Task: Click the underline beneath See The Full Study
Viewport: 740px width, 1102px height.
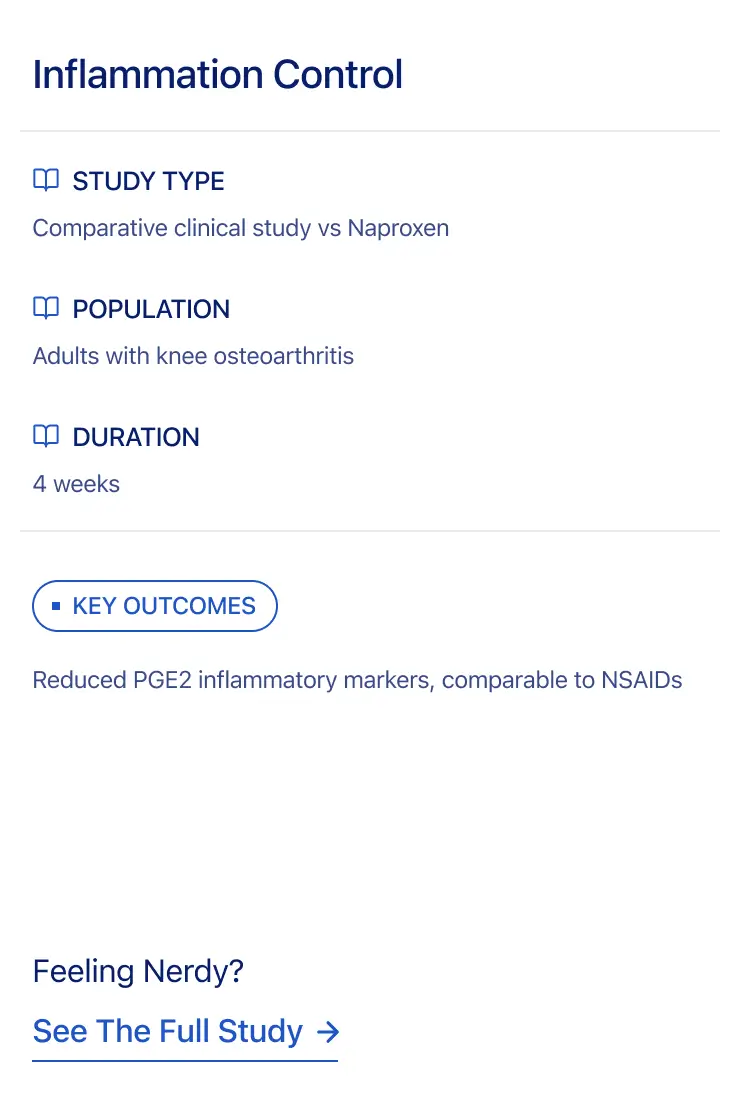Action: point(185,1059)
